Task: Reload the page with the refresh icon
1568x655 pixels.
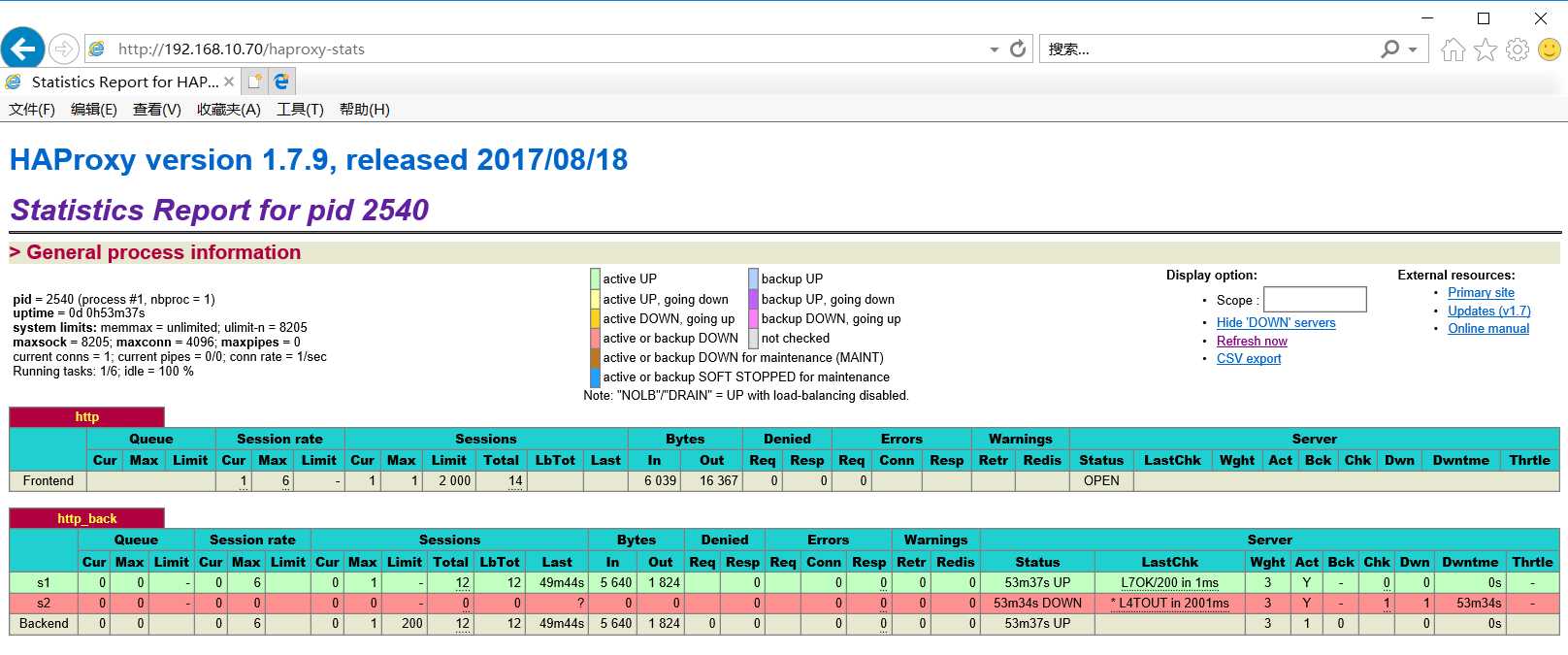Action: pyautogui.click(x=1018, y=49)
